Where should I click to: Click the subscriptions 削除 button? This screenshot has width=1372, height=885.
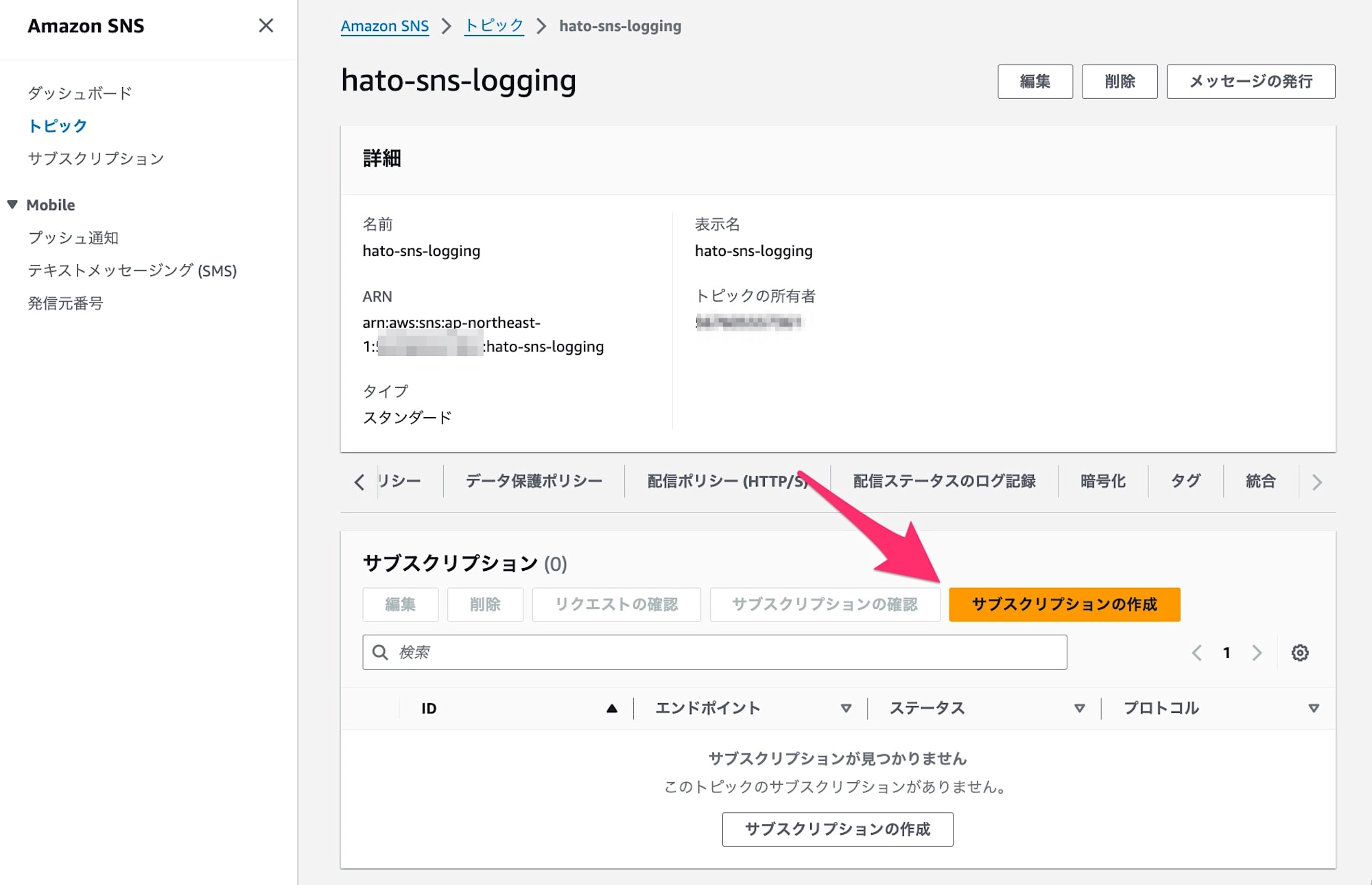[485, 604]
